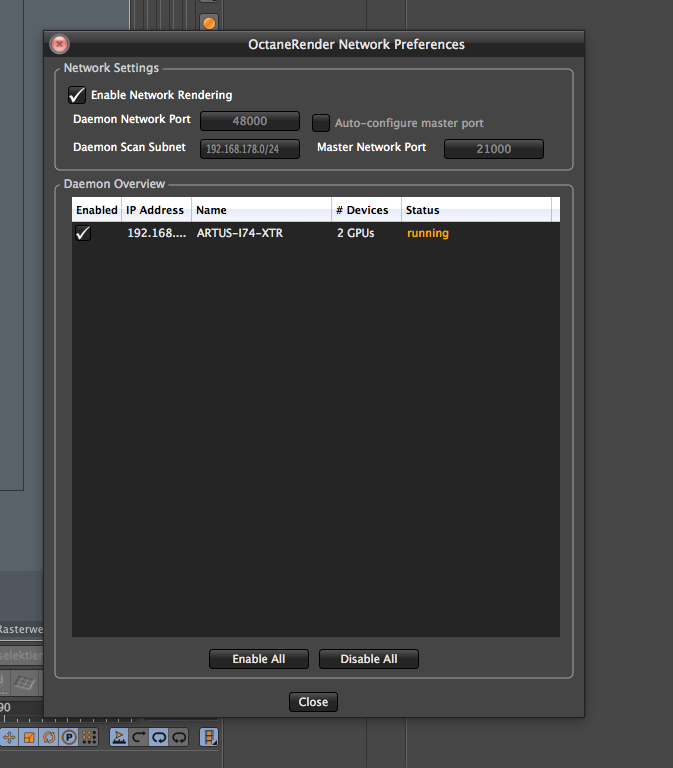Sort by the # Devices column header
Image resolution: width=673 pixels, height=768 pixels.
click(x=366, y=210)
